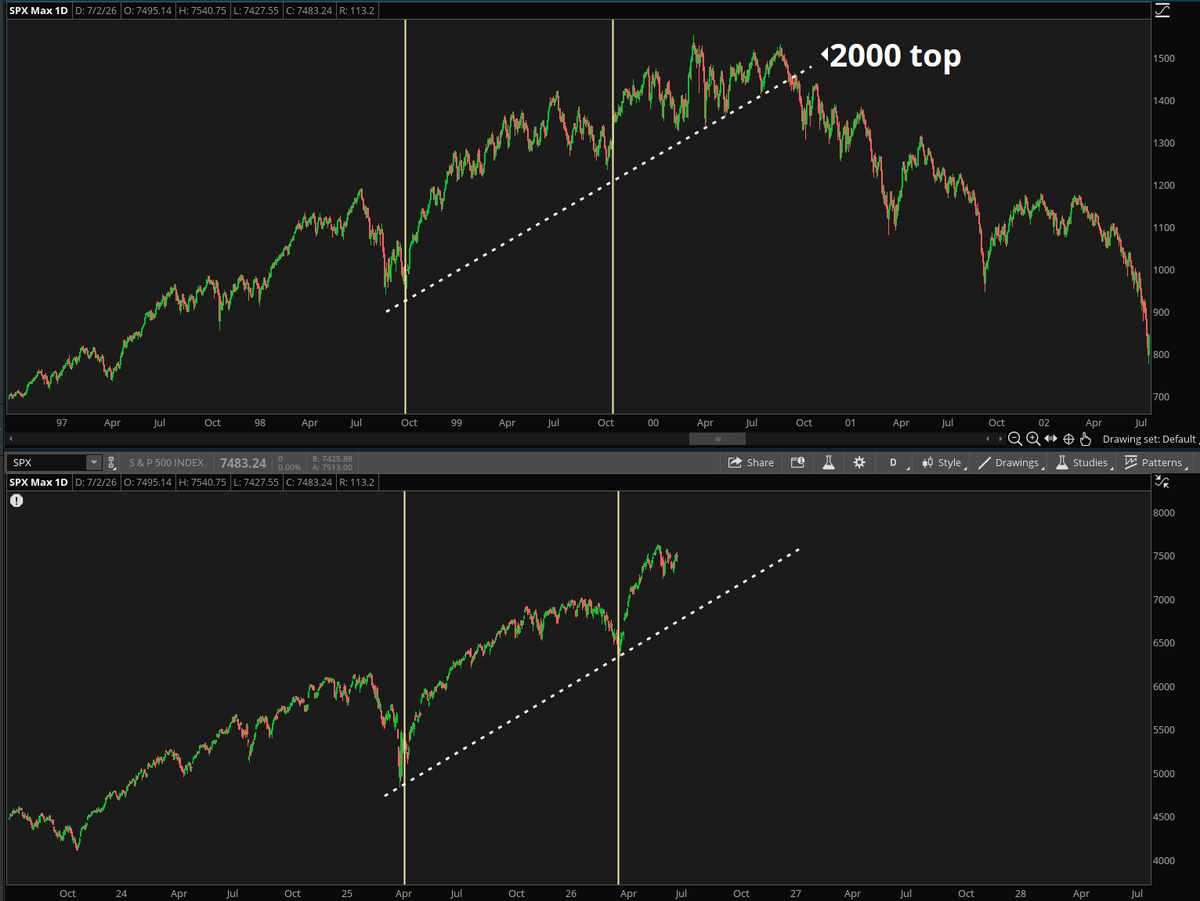Click the 7500 price level on lower axis

(x=1163, y=556)
